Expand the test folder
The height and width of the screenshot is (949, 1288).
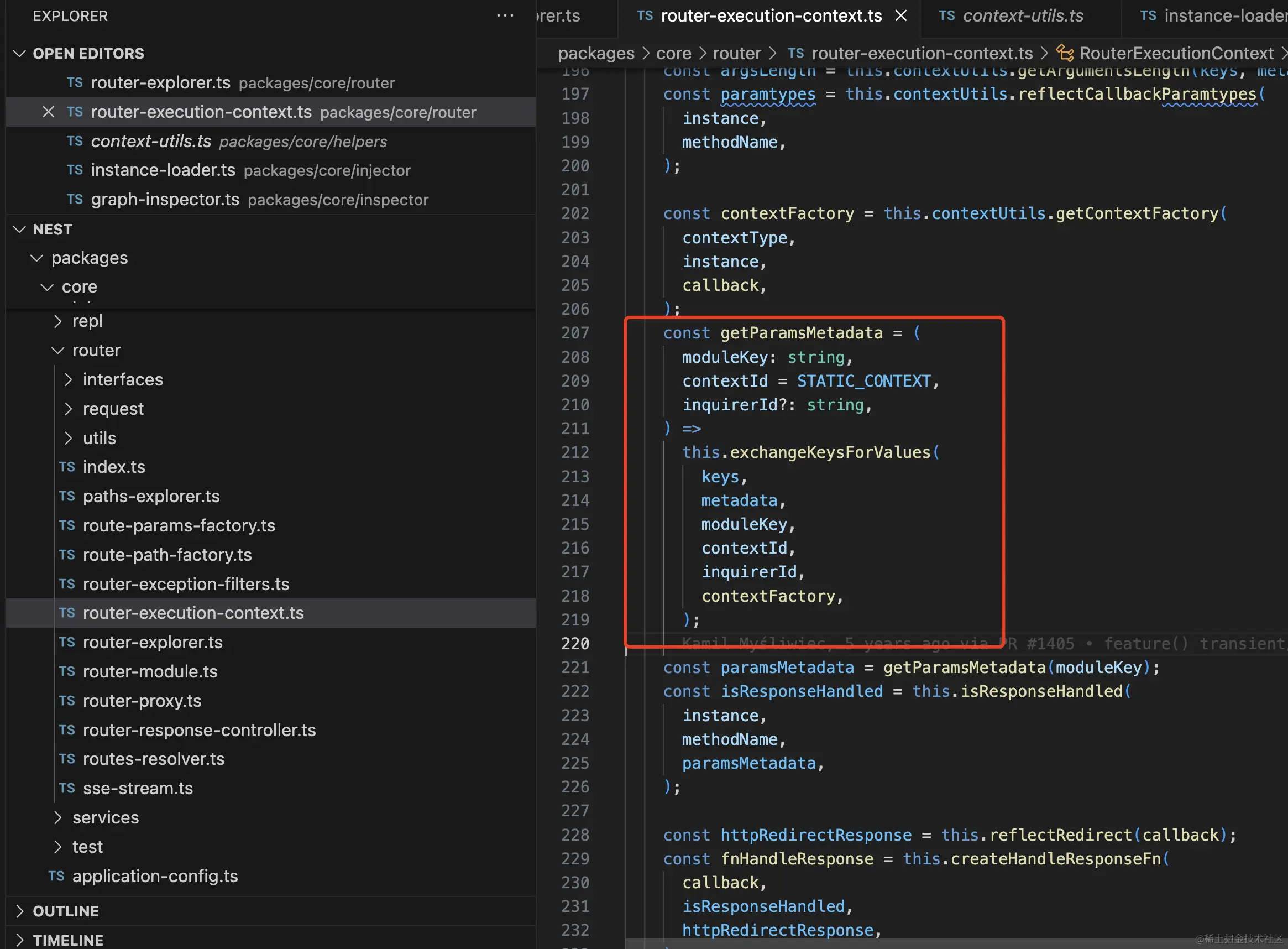pyautogui.click(x=58, y=847)
